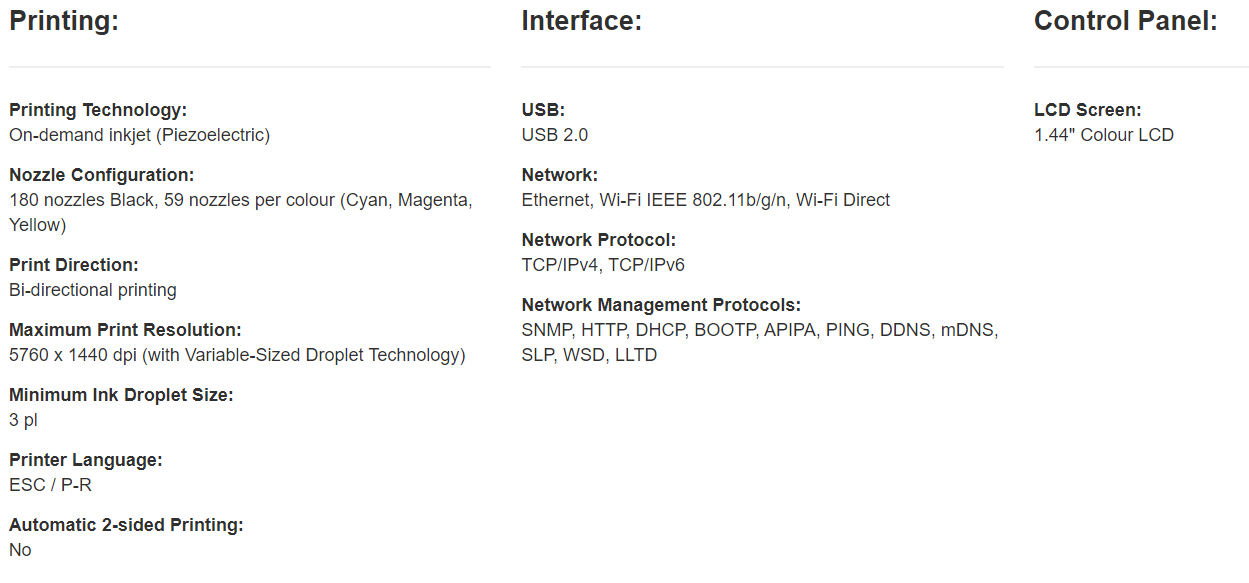Click the Printer Language label

[x=86, y=460]
